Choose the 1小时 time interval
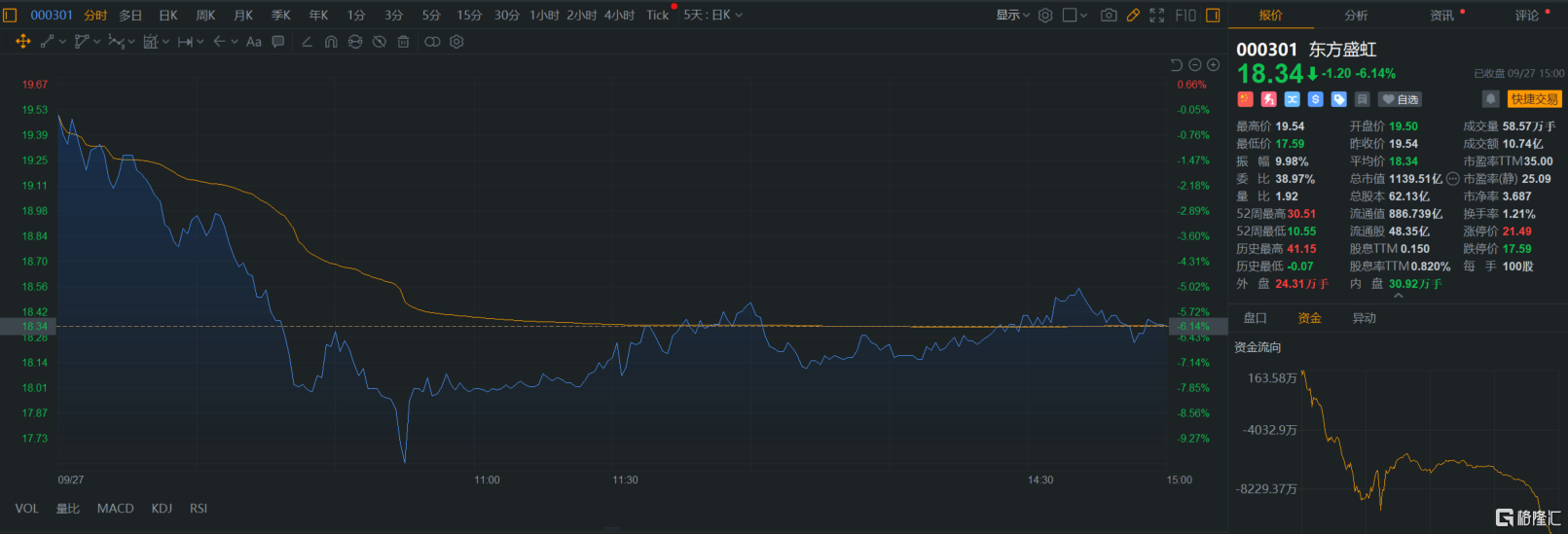The width and height of the screenshot is (1568, 534). click(x=544, y=15)
